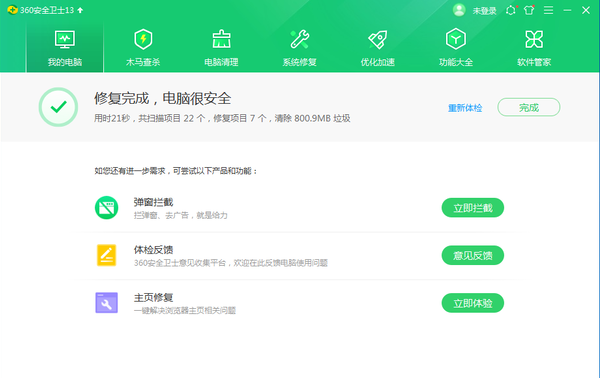Click 意见反馈 button
600x378 pixels.
[473, 255]
